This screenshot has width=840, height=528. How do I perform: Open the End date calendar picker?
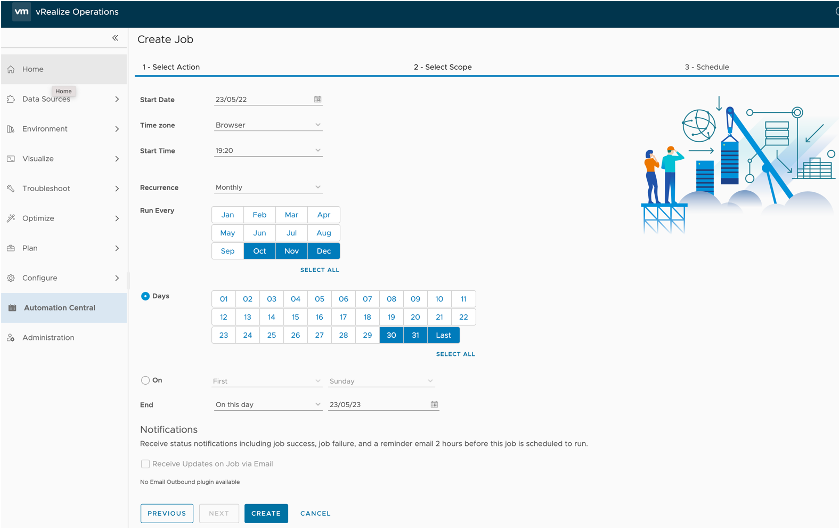[x=434, y=404]
